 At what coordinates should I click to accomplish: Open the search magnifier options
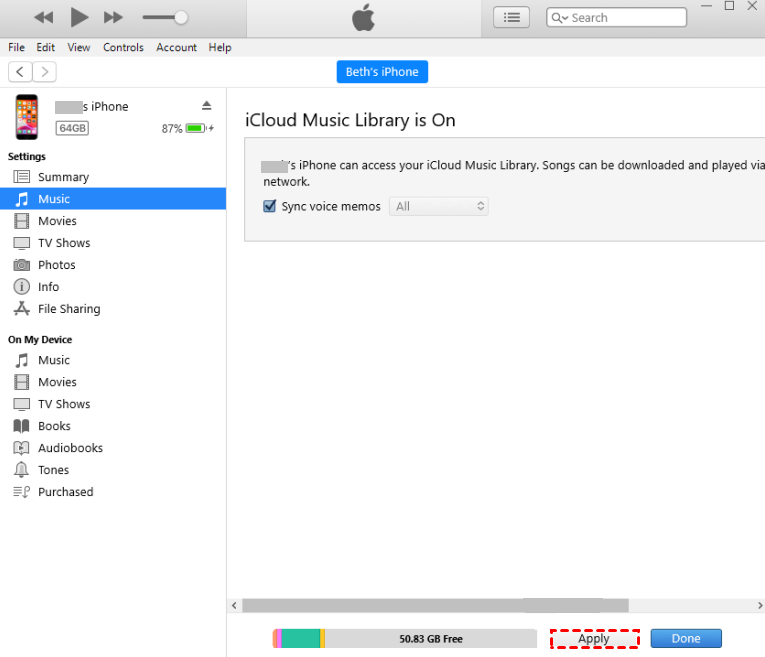tap(559, 18)
